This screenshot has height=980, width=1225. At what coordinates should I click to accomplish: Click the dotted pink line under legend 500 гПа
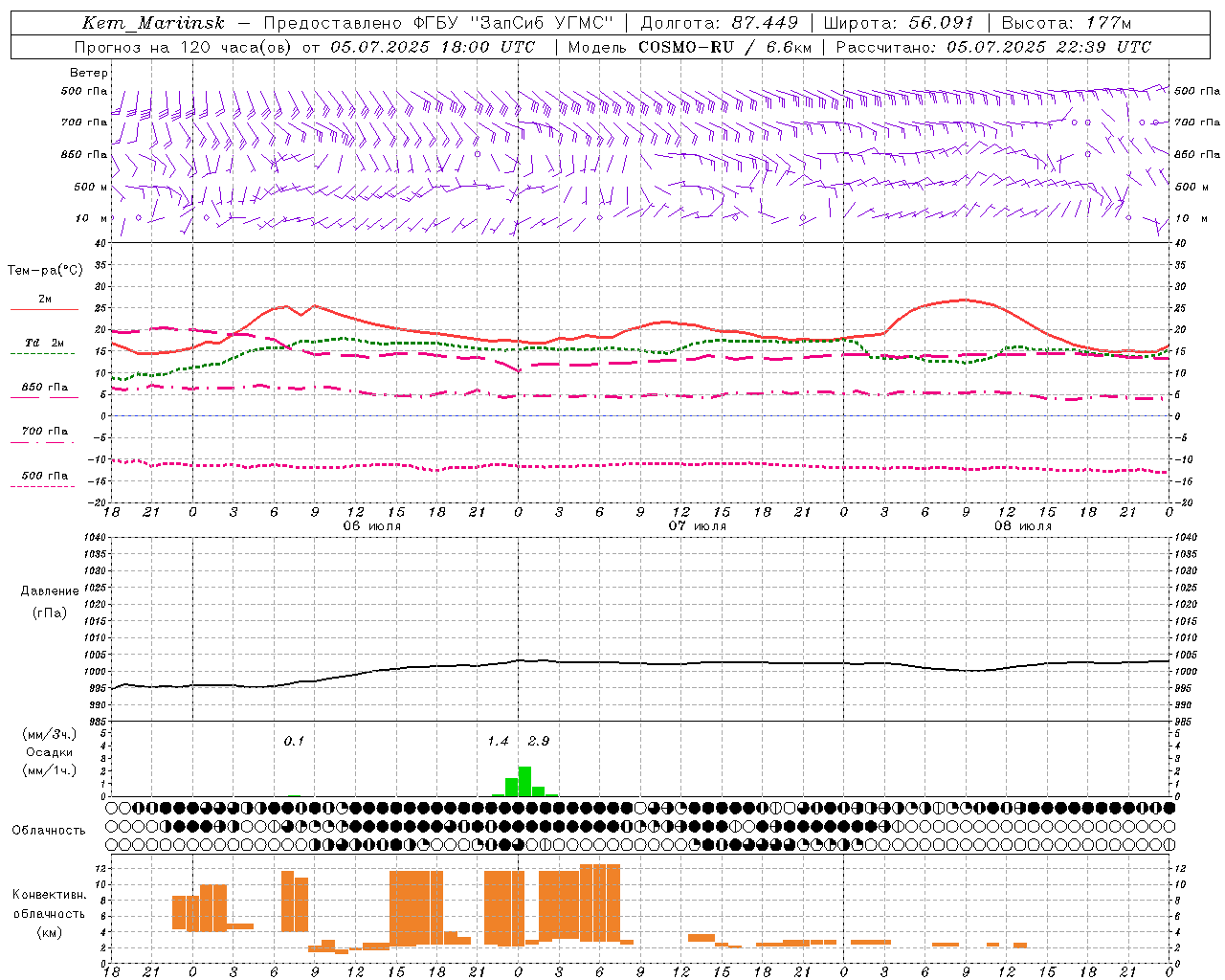click(x=43, y=486)
